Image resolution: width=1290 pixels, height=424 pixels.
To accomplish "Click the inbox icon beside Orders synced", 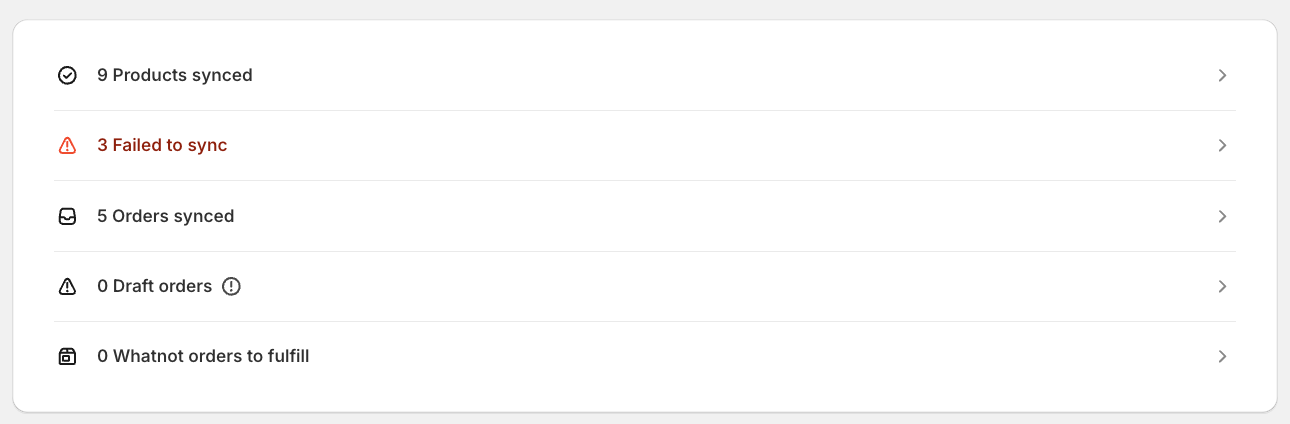I will tap(67, 216).
